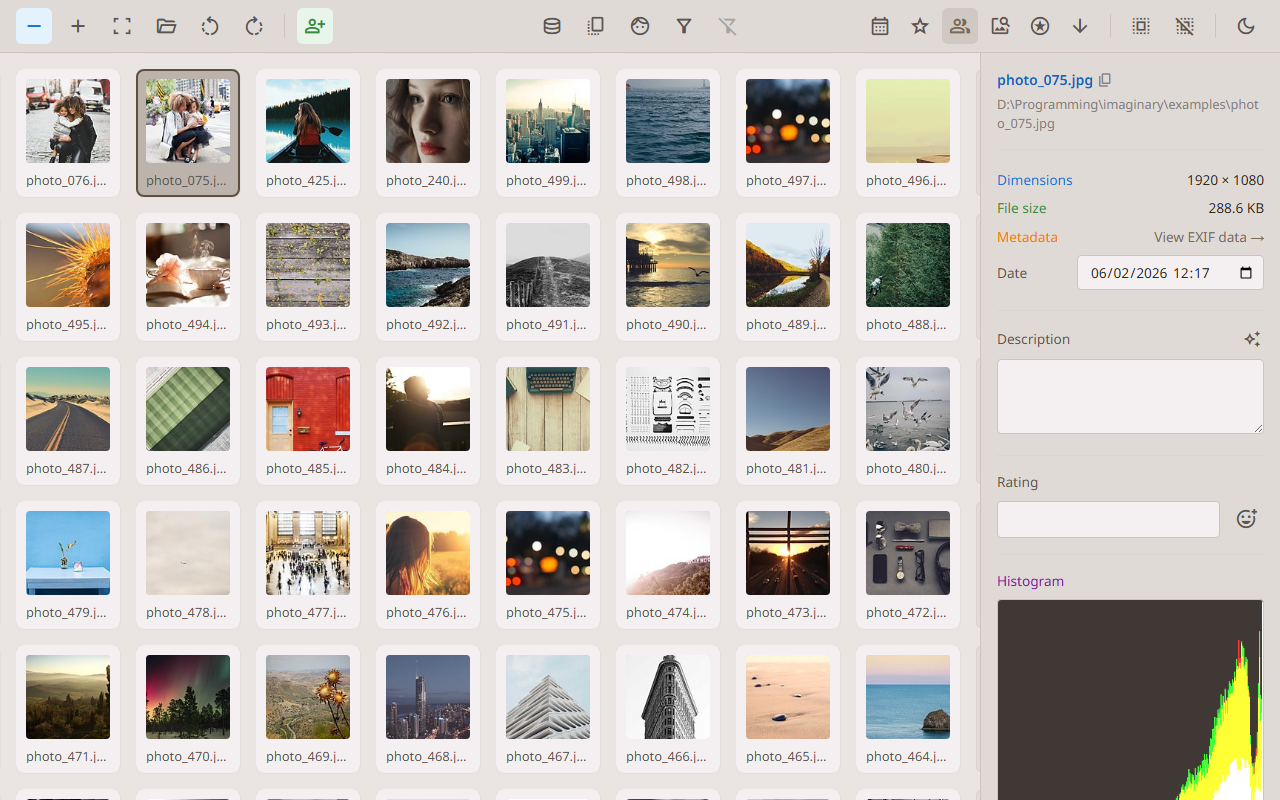Open the calendar view icon

click(880, 26)
